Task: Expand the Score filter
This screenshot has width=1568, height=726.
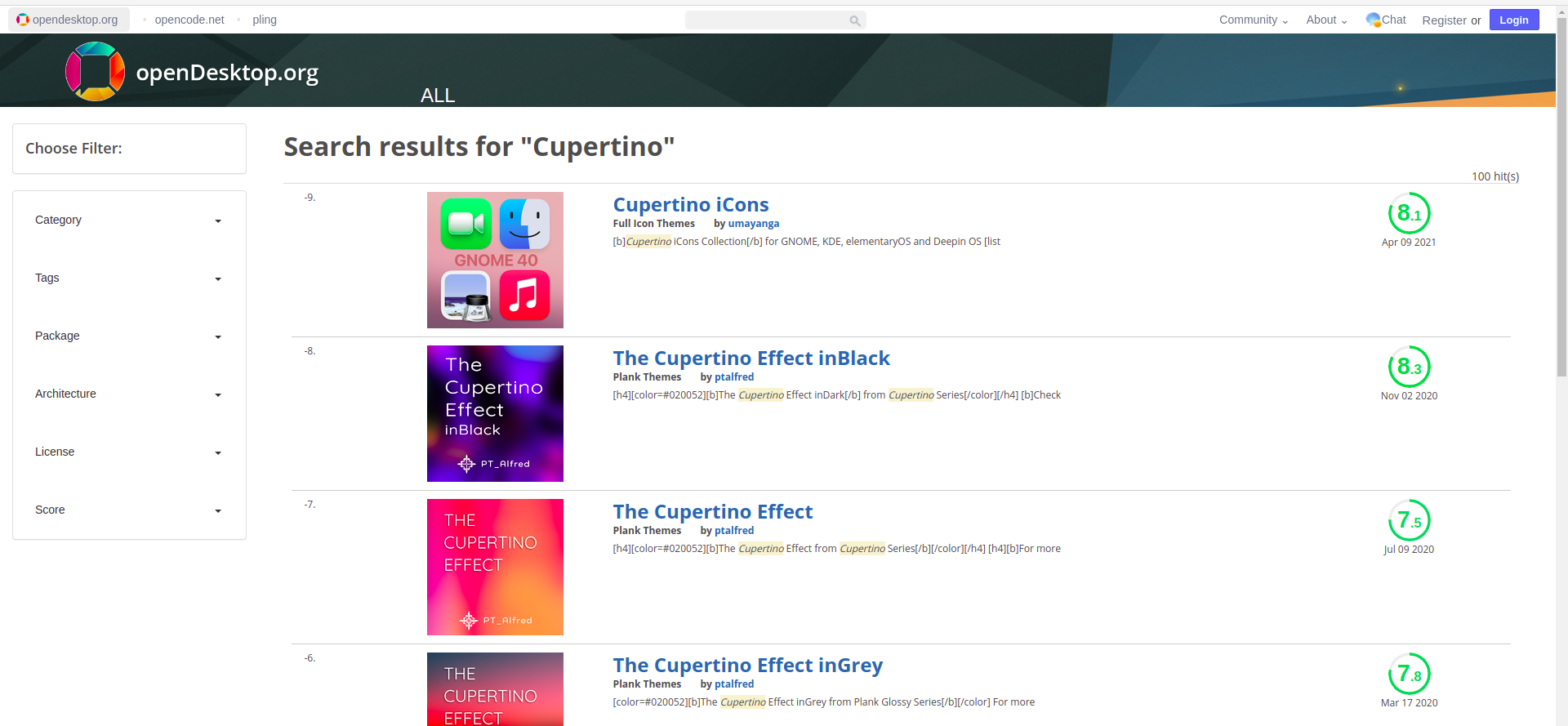Action: coord(129,510)
